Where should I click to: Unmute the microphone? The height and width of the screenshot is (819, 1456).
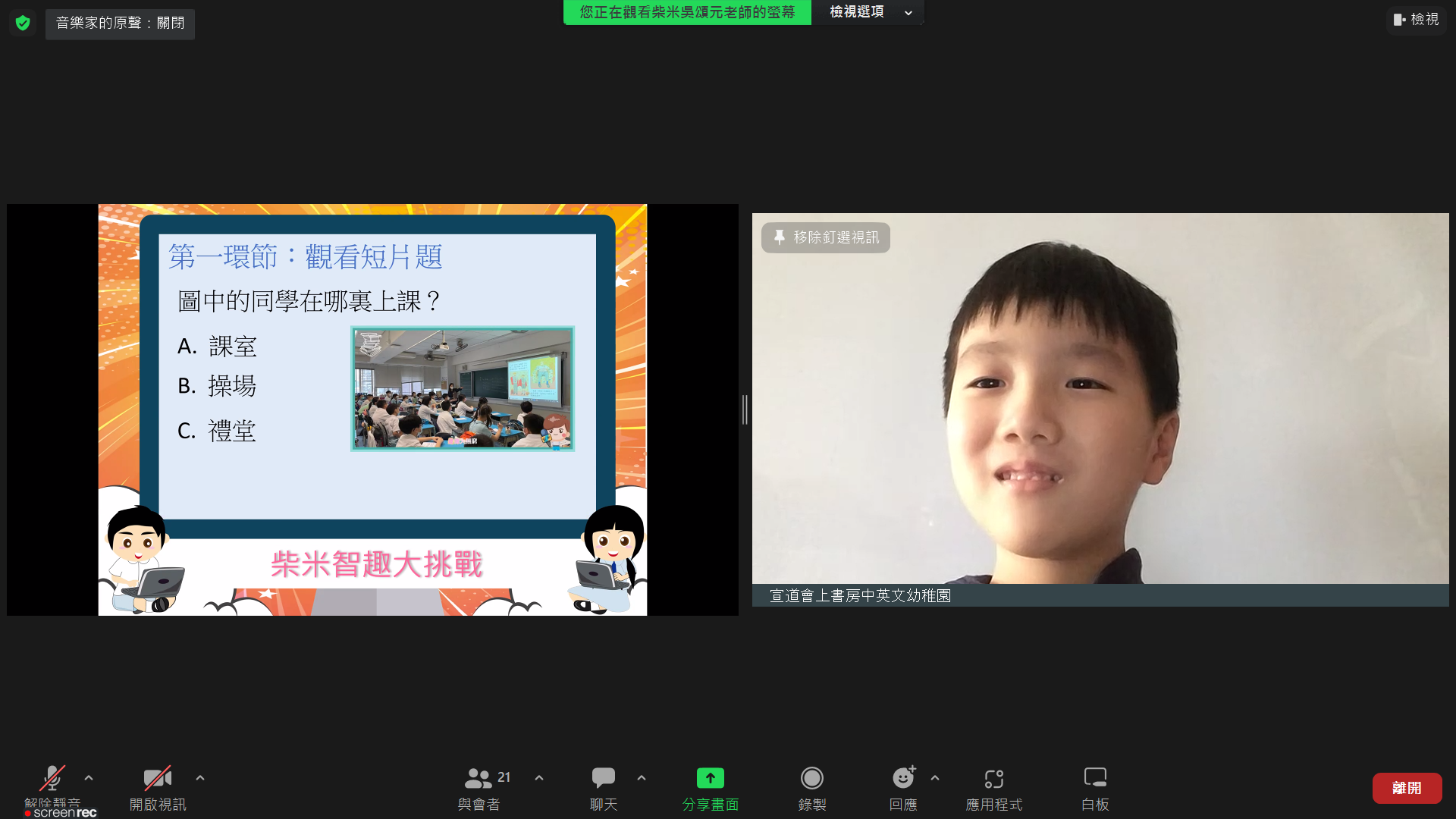[x=52, y=779]
